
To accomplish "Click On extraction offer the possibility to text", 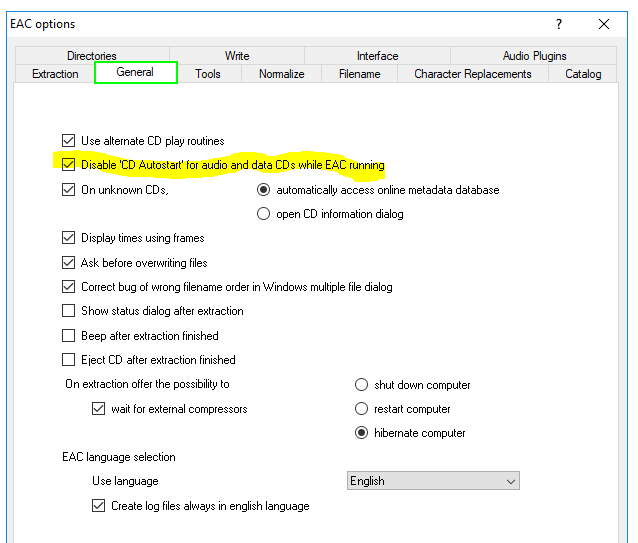I will click(147, 384).
